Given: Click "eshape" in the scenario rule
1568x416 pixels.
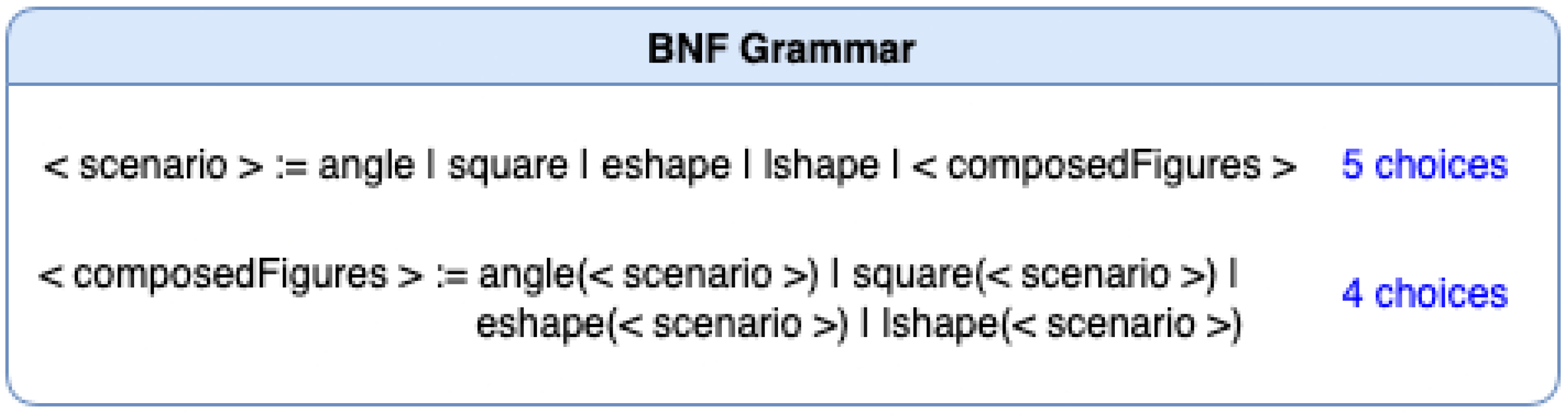Looking at the screenshot, I should pyautogui.click(x=665, y=166).
